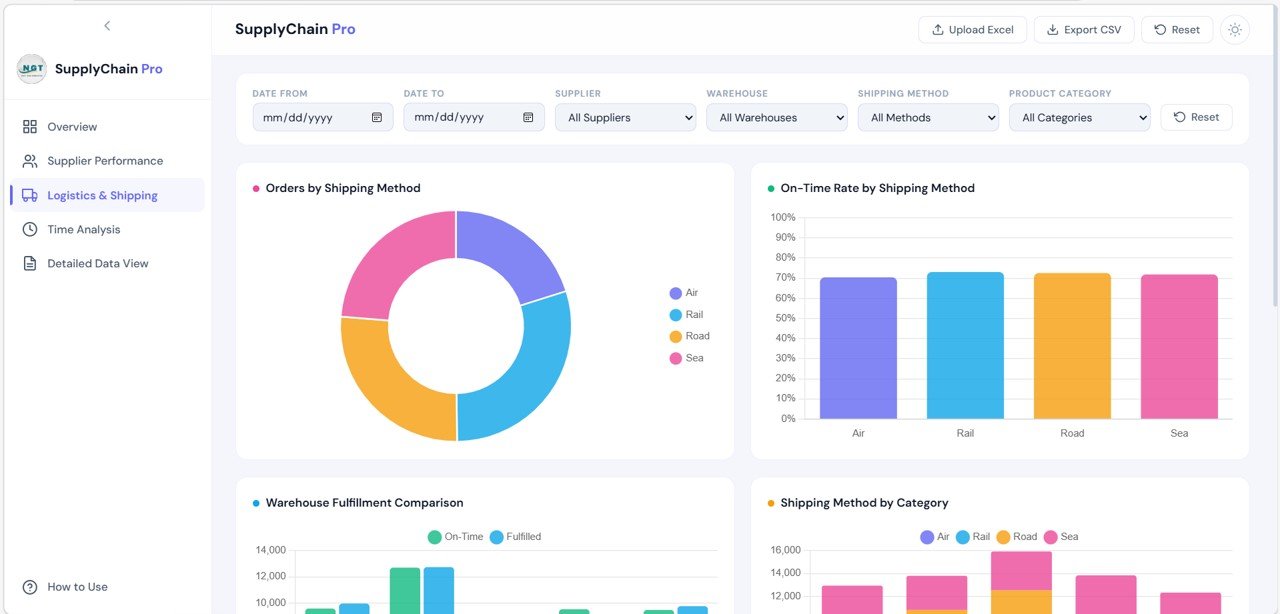
Task: Collapse the sidebar with the chevron arrow
Action: coord(107,26)
